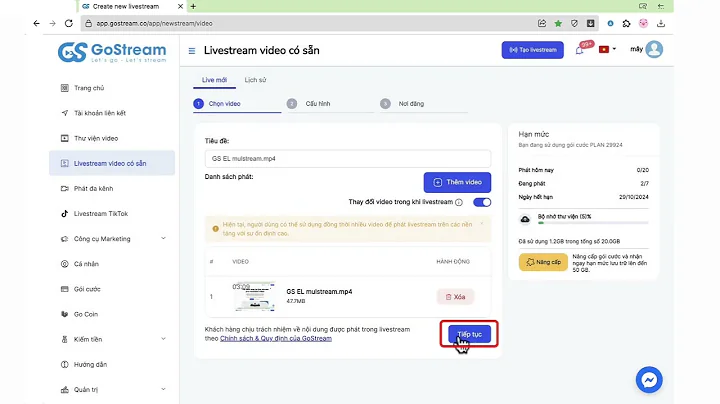This screenshot has width=720, height=404.
Task: Click the pink browser profile icon
Action: (643, 23)
